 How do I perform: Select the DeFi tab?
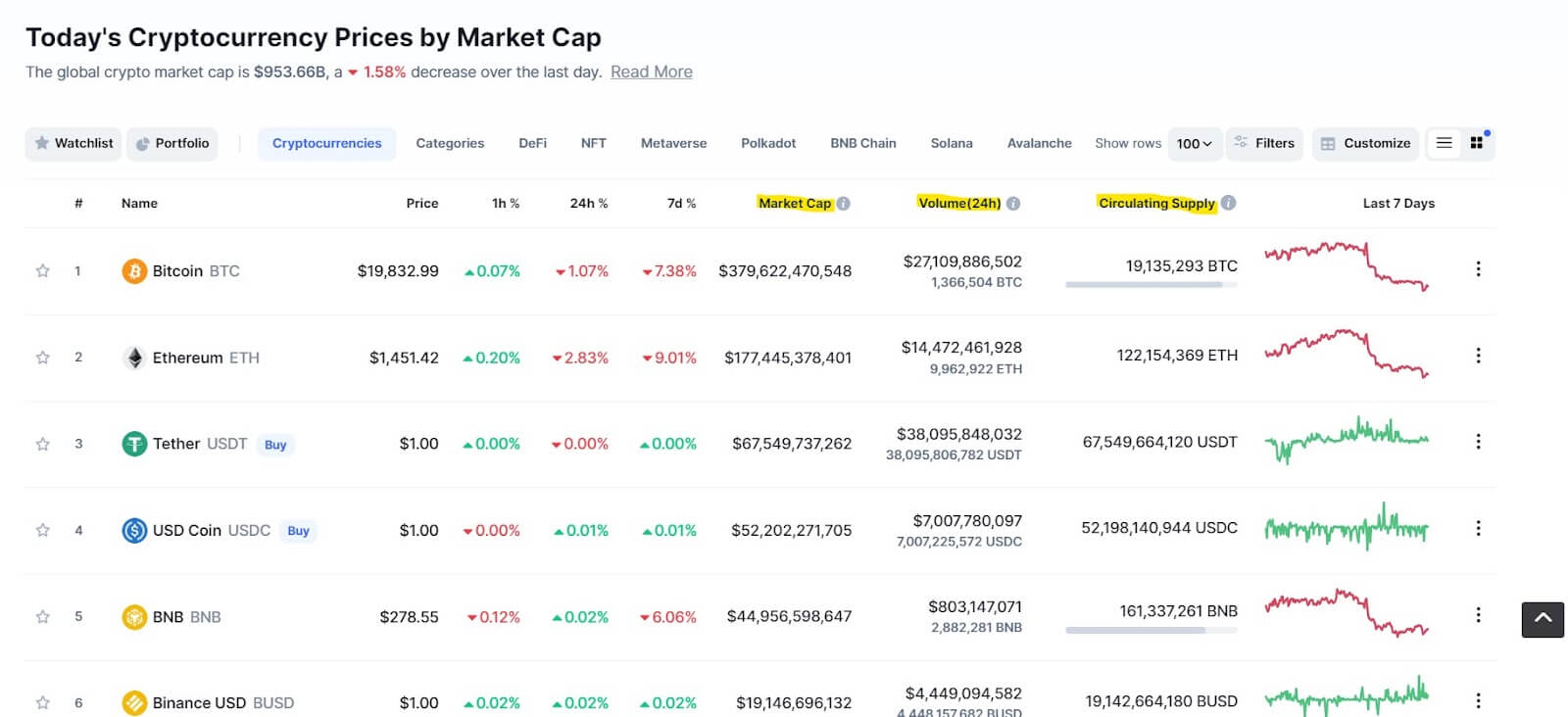(x=532, y=143)
